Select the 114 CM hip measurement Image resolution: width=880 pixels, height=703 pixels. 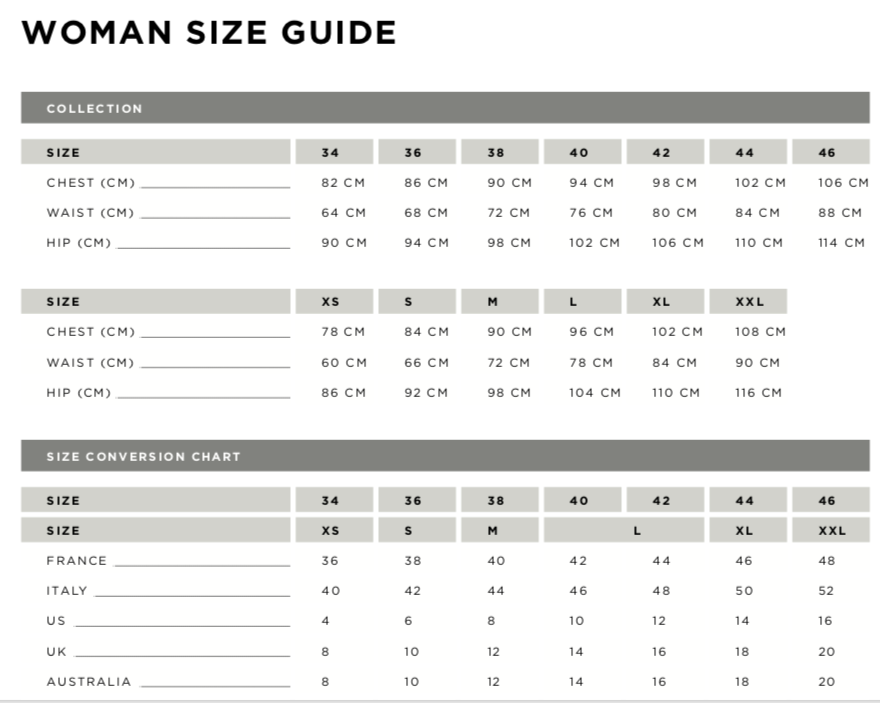(x=841, y=243)
